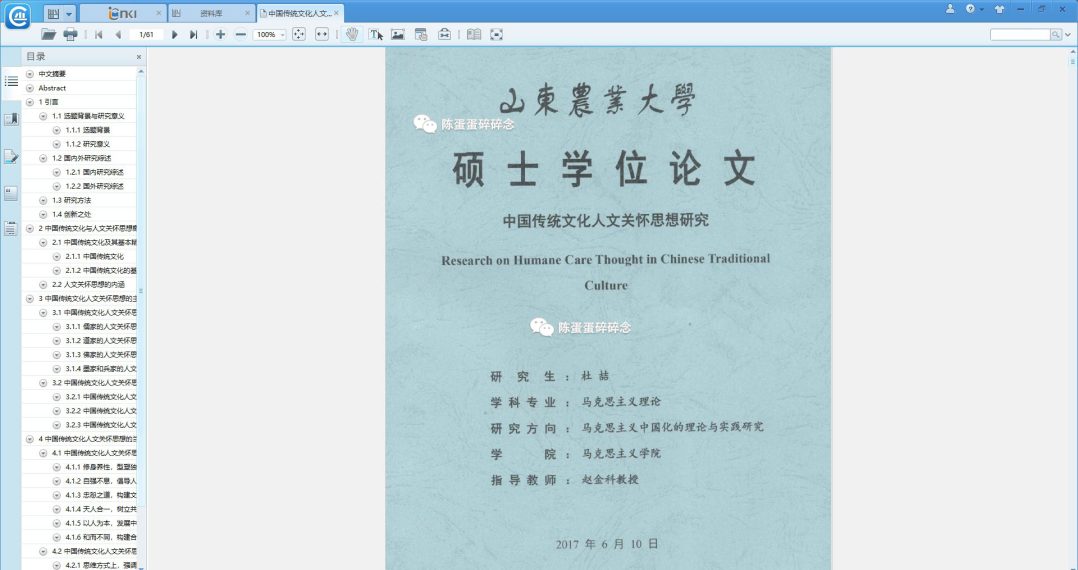Collapse the '2 中国传统文化与人文关怀思想' node
This screenshot has height=570, width=1078.
tap(30, 228)
